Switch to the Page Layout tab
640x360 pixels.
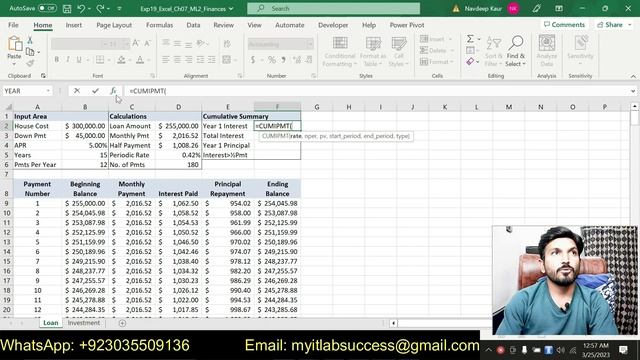(x=114, y=25)
